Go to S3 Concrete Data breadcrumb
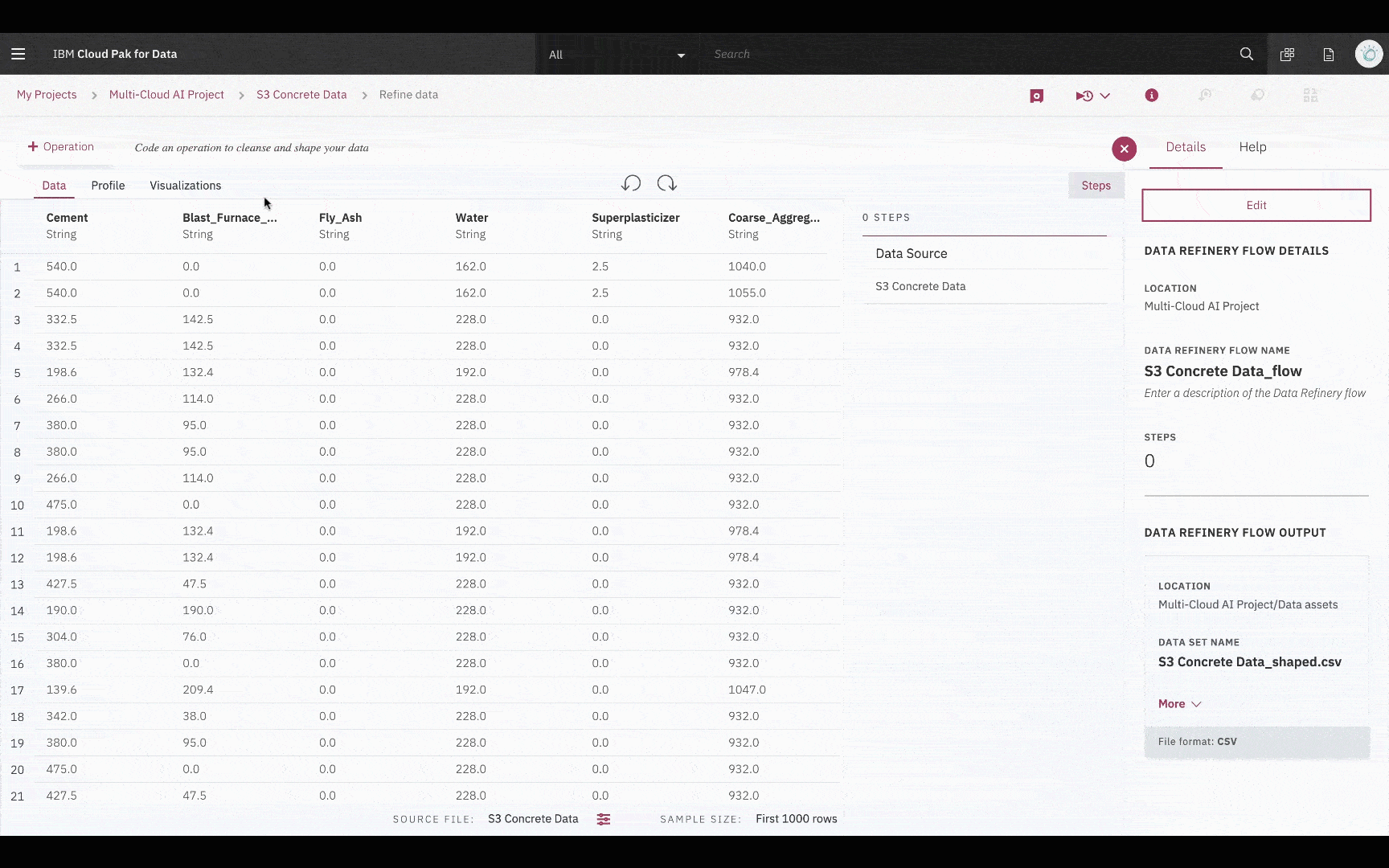This screenshot has height=868, width=1389. [301, 95]
